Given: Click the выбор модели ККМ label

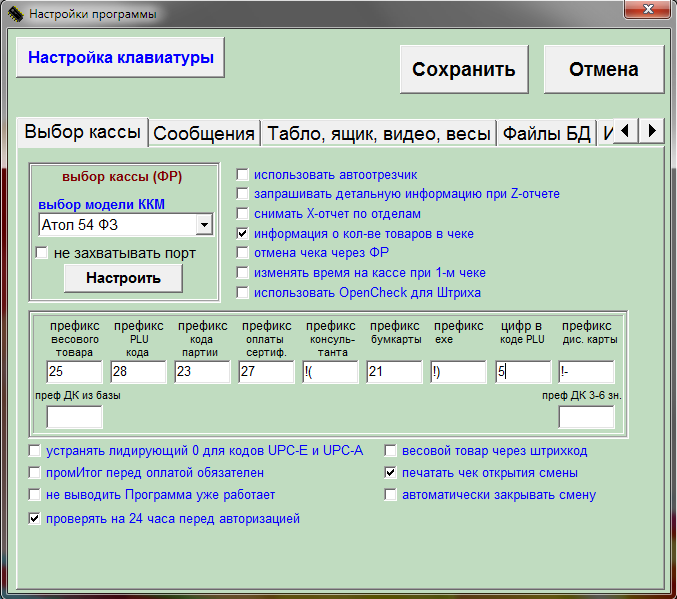Looking at the screenshot, I should pos(101,204).
